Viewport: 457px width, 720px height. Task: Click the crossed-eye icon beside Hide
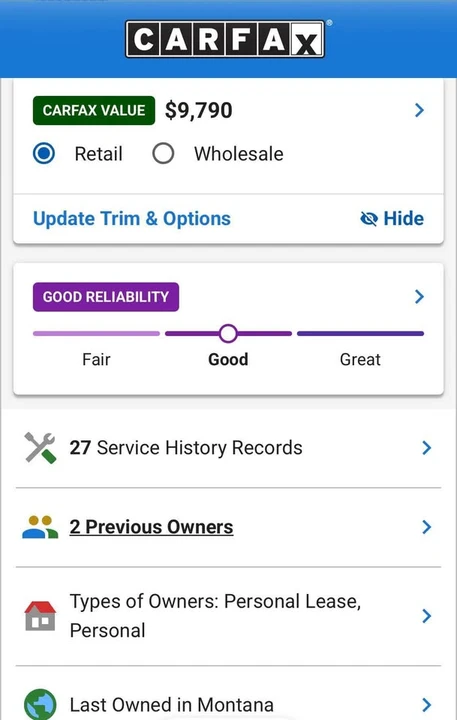(369, 219)
